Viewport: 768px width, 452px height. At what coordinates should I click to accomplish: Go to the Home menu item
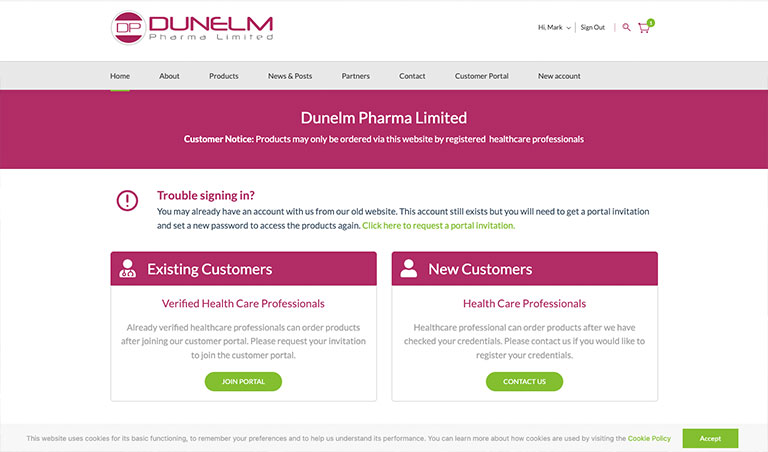coord(120,76)
